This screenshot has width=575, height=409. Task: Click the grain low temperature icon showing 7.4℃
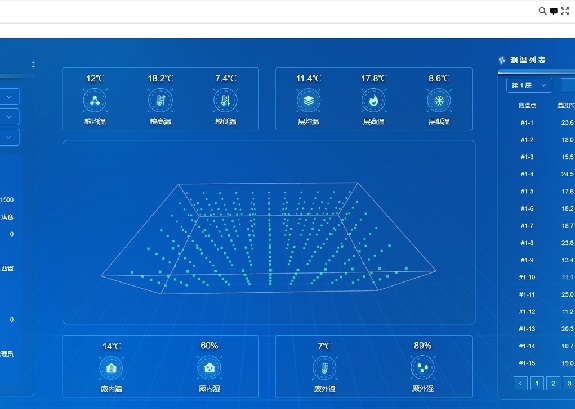coord(226,100)
